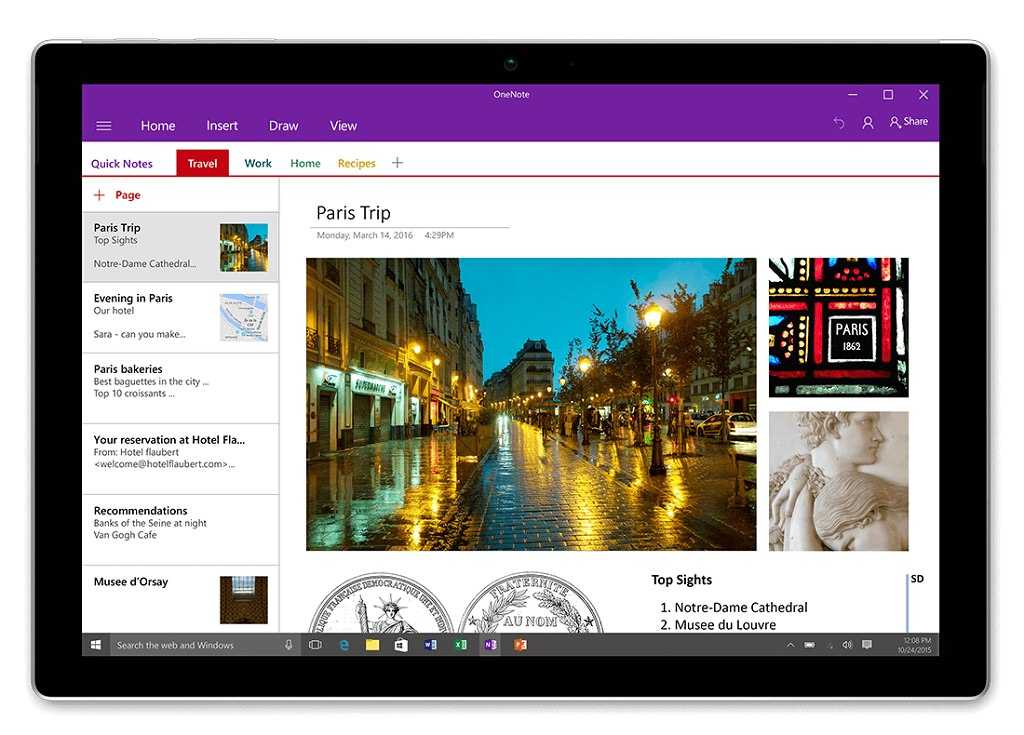
Task: Click the stained glass Paris 1862 image
Action: pyautogui.click(x=838, y=327)
